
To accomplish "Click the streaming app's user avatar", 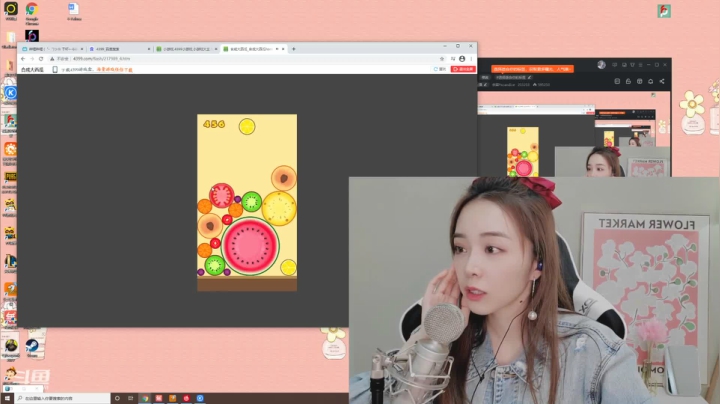I will click(x=602, y=65).
